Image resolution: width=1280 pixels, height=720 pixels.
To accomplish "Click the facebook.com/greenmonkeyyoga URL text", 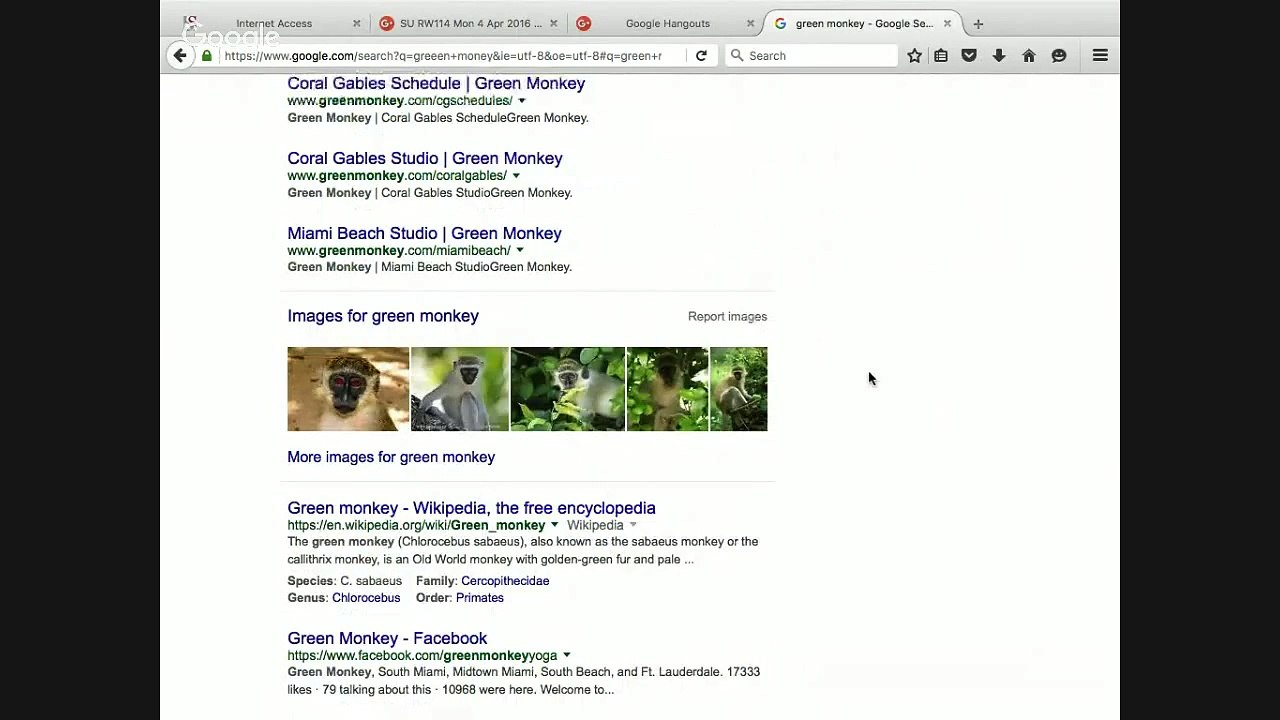I will [x=422, y=656].
